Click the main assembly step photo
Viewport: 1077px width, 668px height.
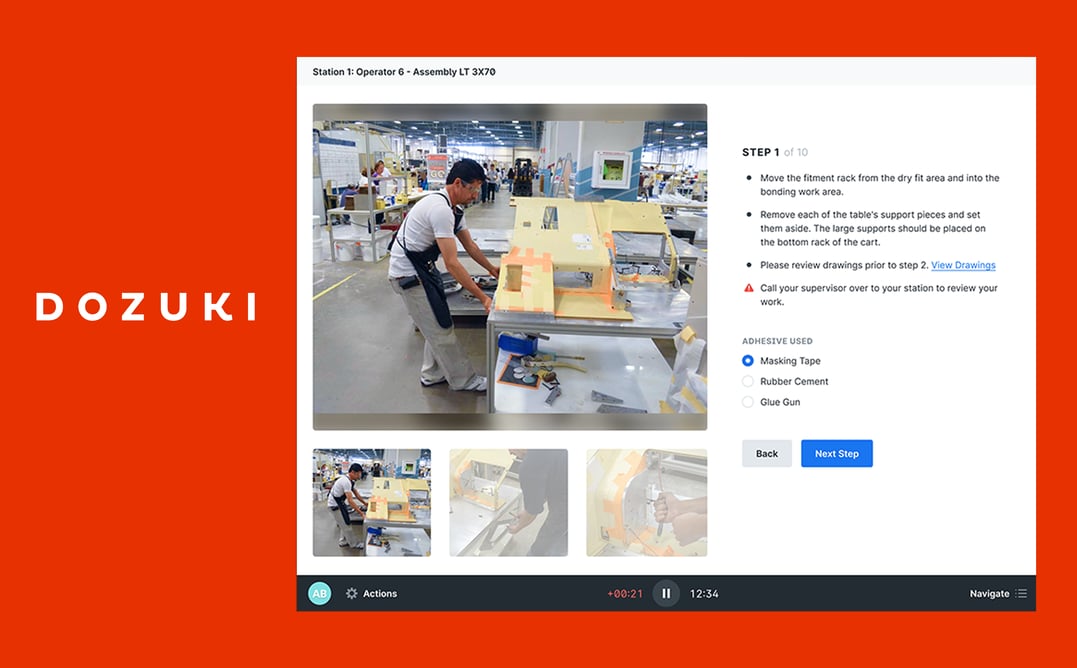click(x=509, y=266)
